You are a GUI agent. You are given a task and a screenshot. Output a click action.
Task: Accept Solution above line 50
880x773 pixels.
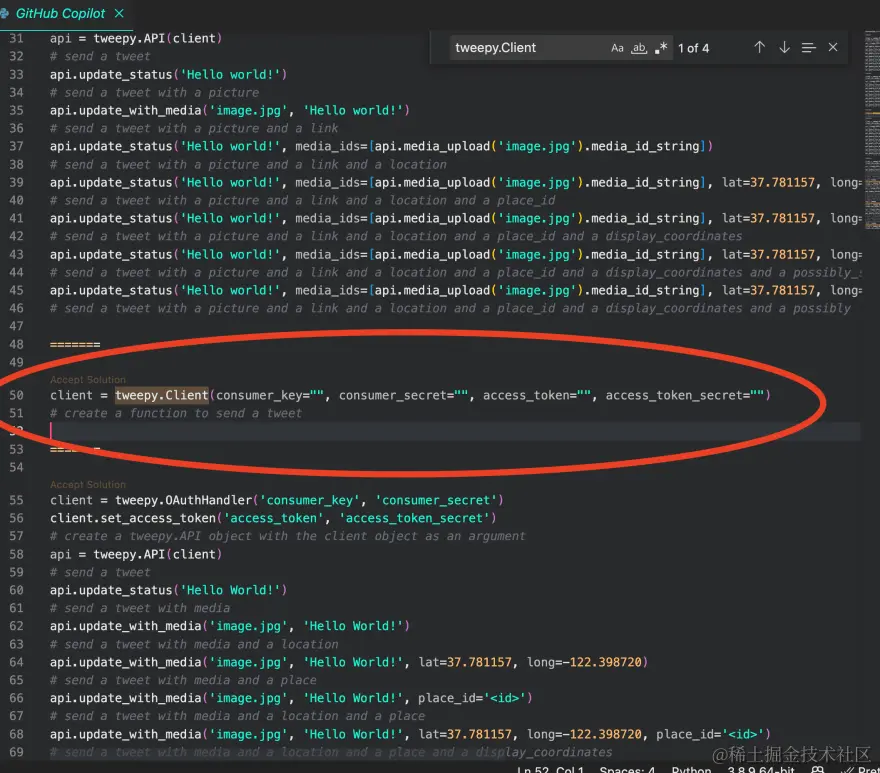pos(88,379)
